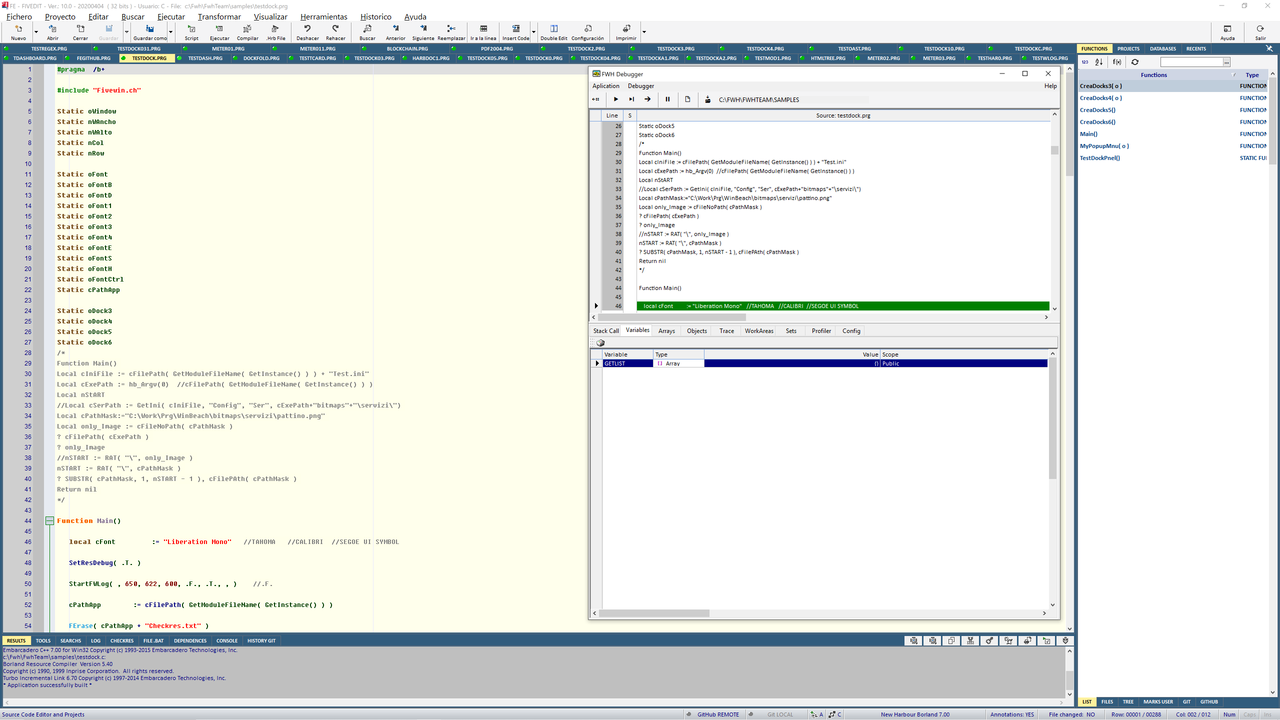Click the Nuevo new file toolbar icon
Screen dimensions: 1280x720
click(18, 30)
